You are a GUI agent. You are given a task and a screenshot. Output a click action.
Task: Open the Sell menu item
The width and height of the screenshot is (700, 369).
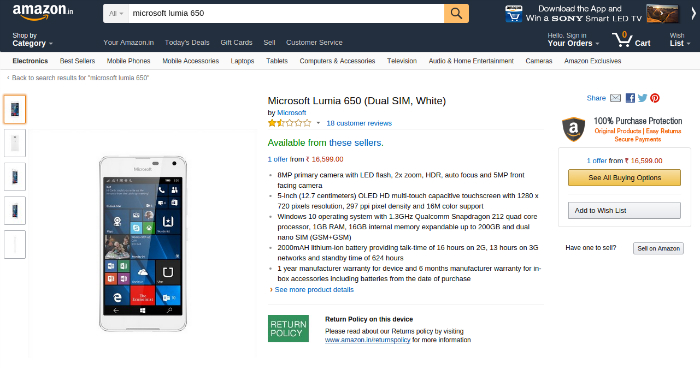point(269,42)
